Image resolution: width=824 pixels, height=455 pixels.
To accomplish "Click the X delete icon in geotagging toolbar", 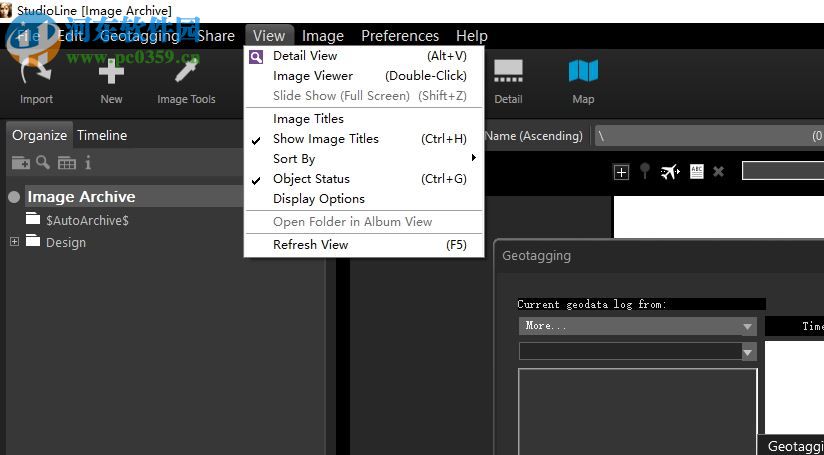I will tap(718, 171).
